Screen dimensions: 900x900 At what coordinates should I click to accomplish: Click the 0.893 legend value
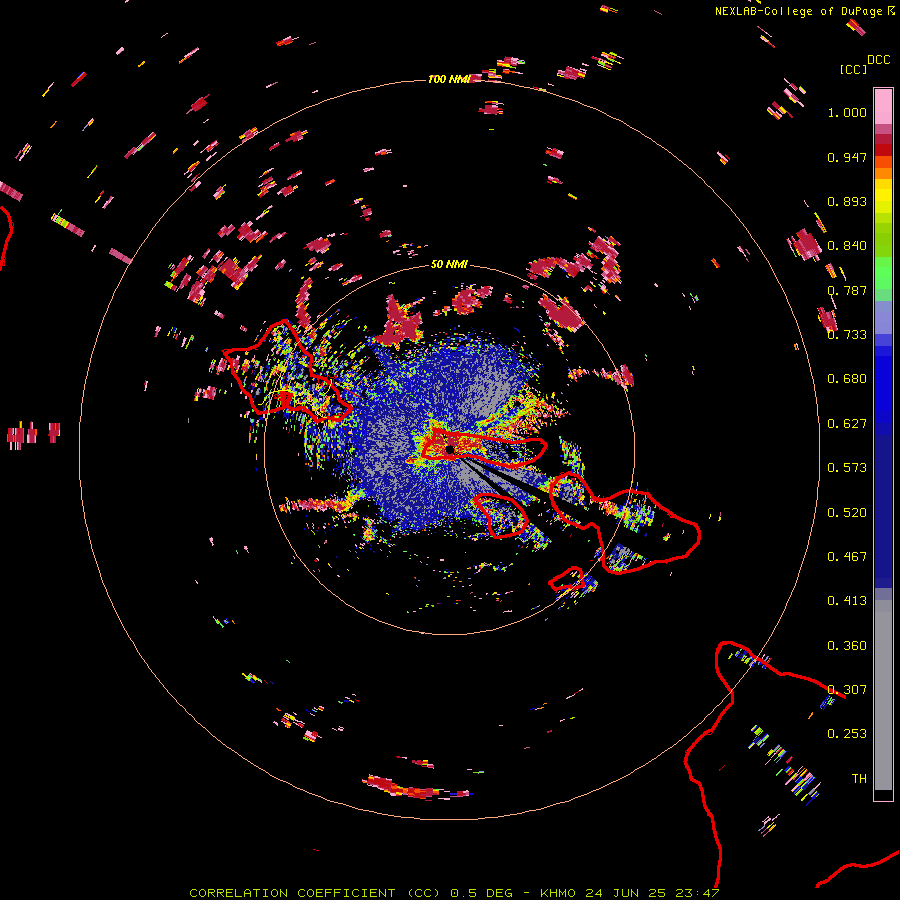pyautogui.click(x=847, y=201)
